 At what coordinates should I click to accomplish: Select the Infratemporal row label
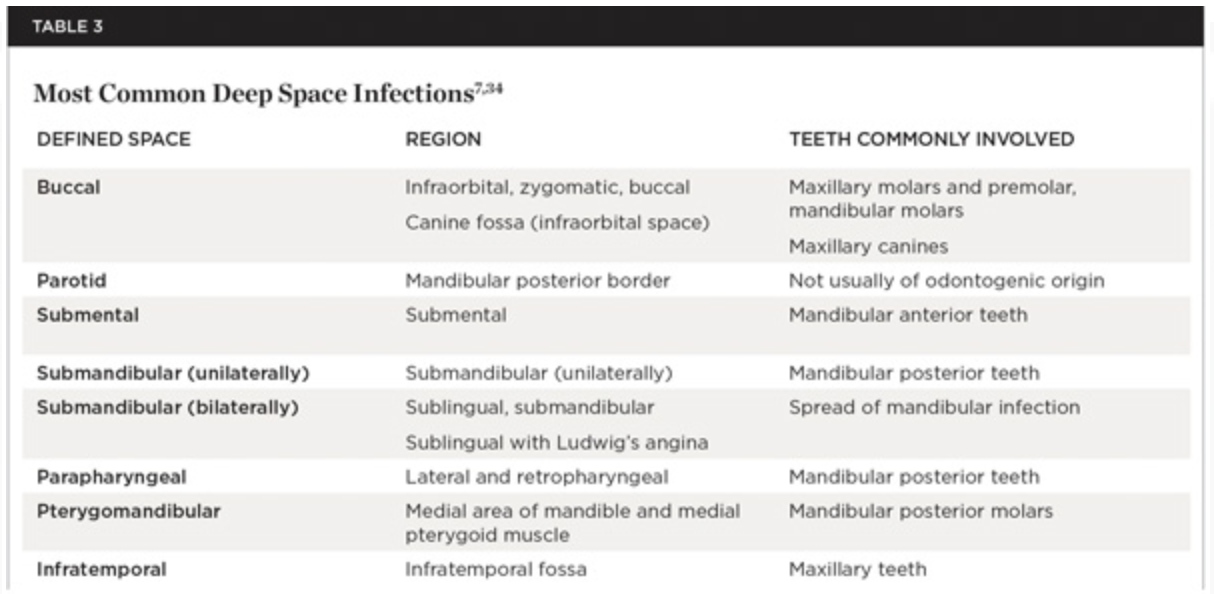pos(102,570)
